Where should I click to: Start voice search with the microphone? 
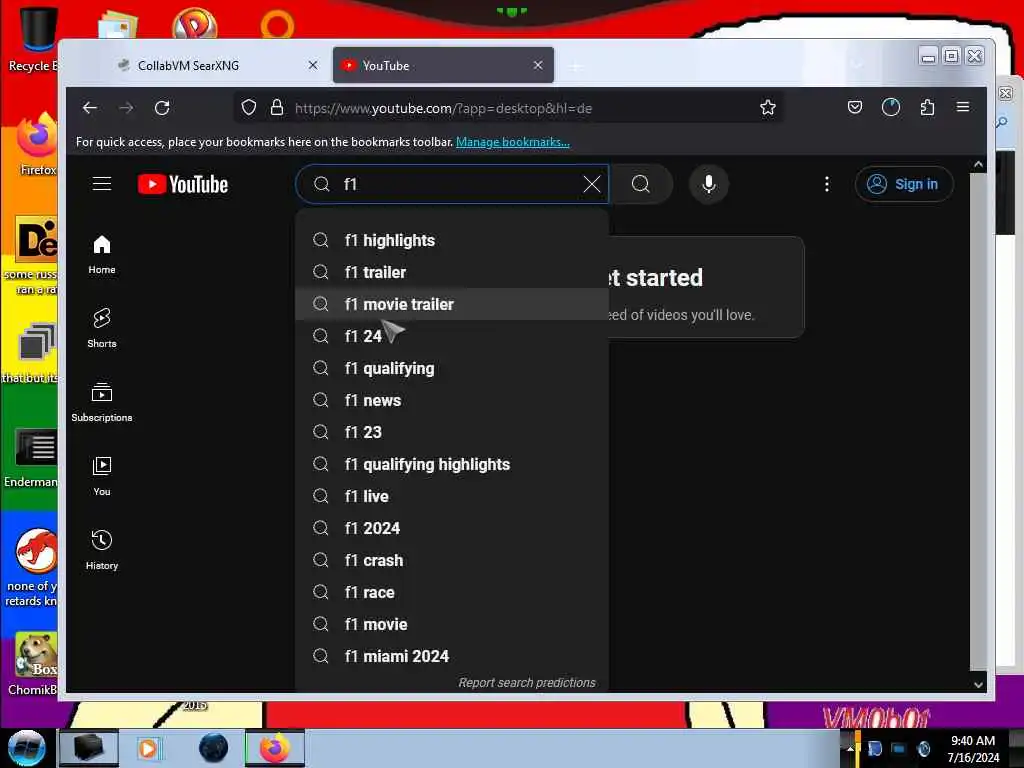[709, 184]
